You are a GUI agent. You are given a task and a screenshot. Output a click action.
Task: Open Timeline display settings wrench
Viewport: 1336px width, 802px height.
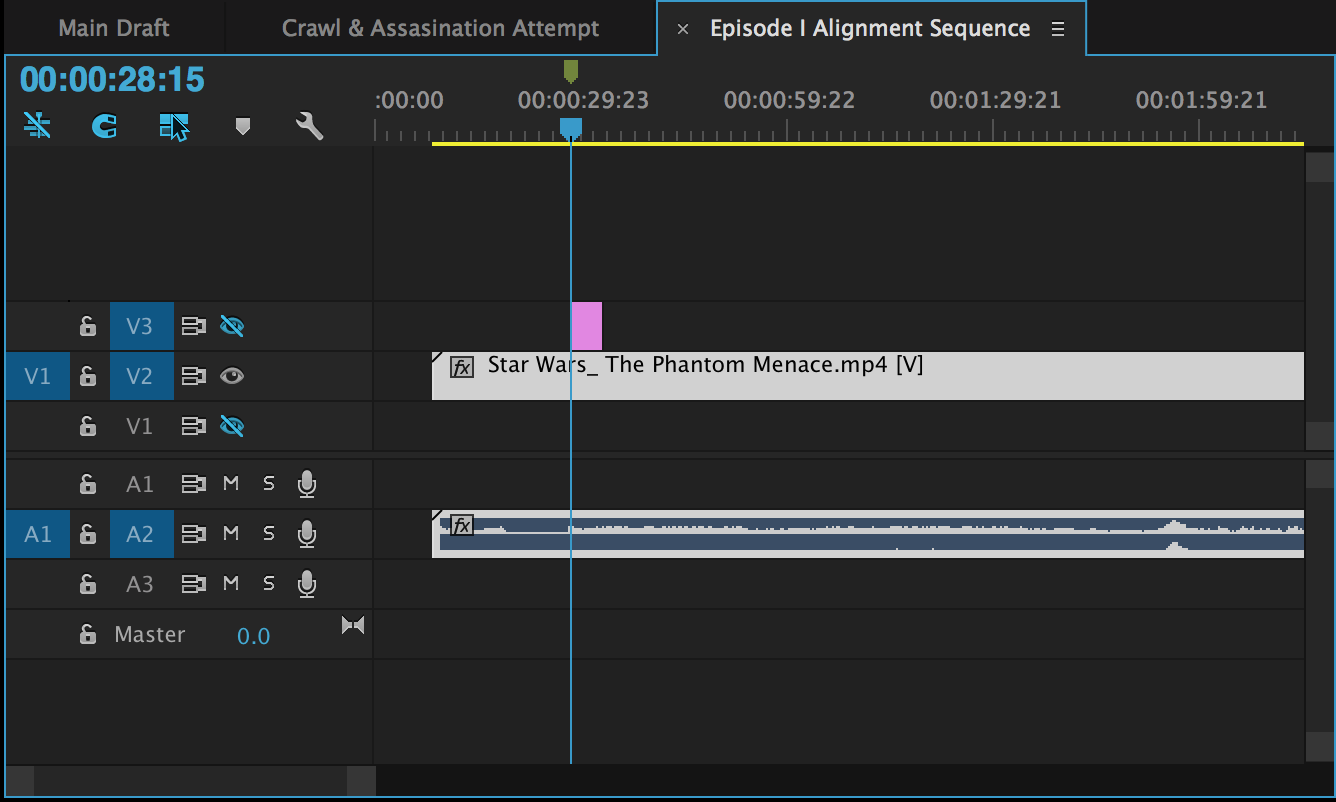click(x=310, y=126)
